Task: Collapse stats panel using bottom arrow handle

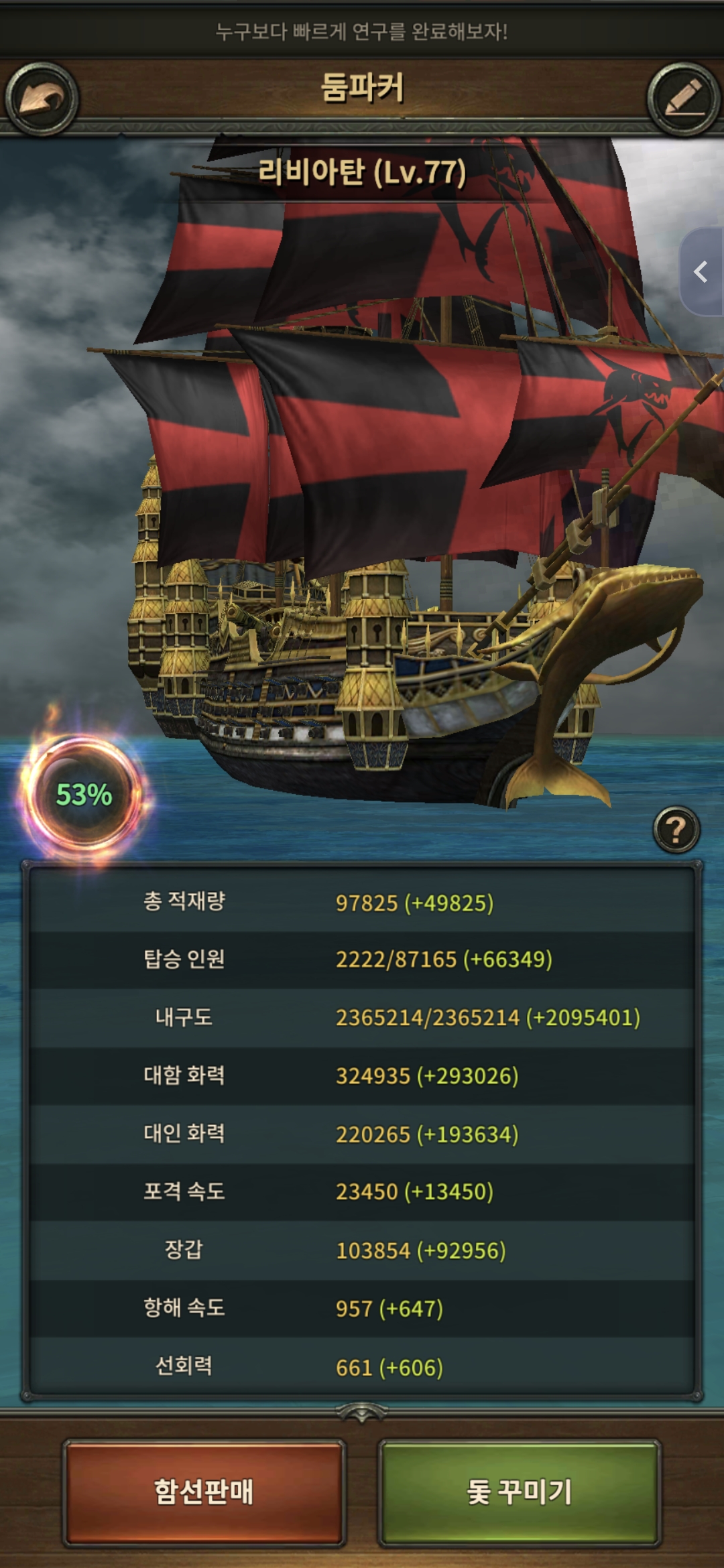Action: point(362,1412)
